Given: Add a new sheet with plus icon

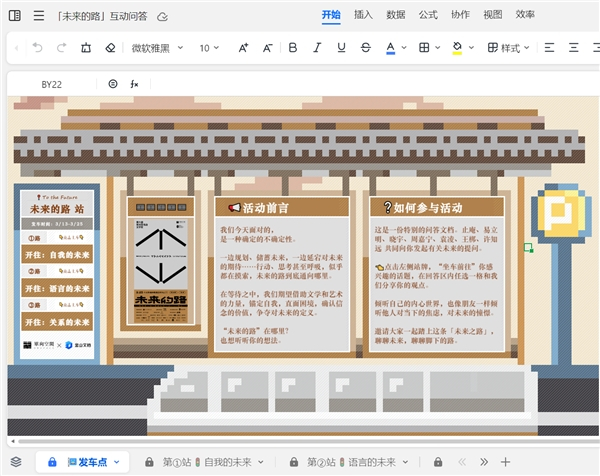Looking at the screenshot, I should (x=505, y=462).
